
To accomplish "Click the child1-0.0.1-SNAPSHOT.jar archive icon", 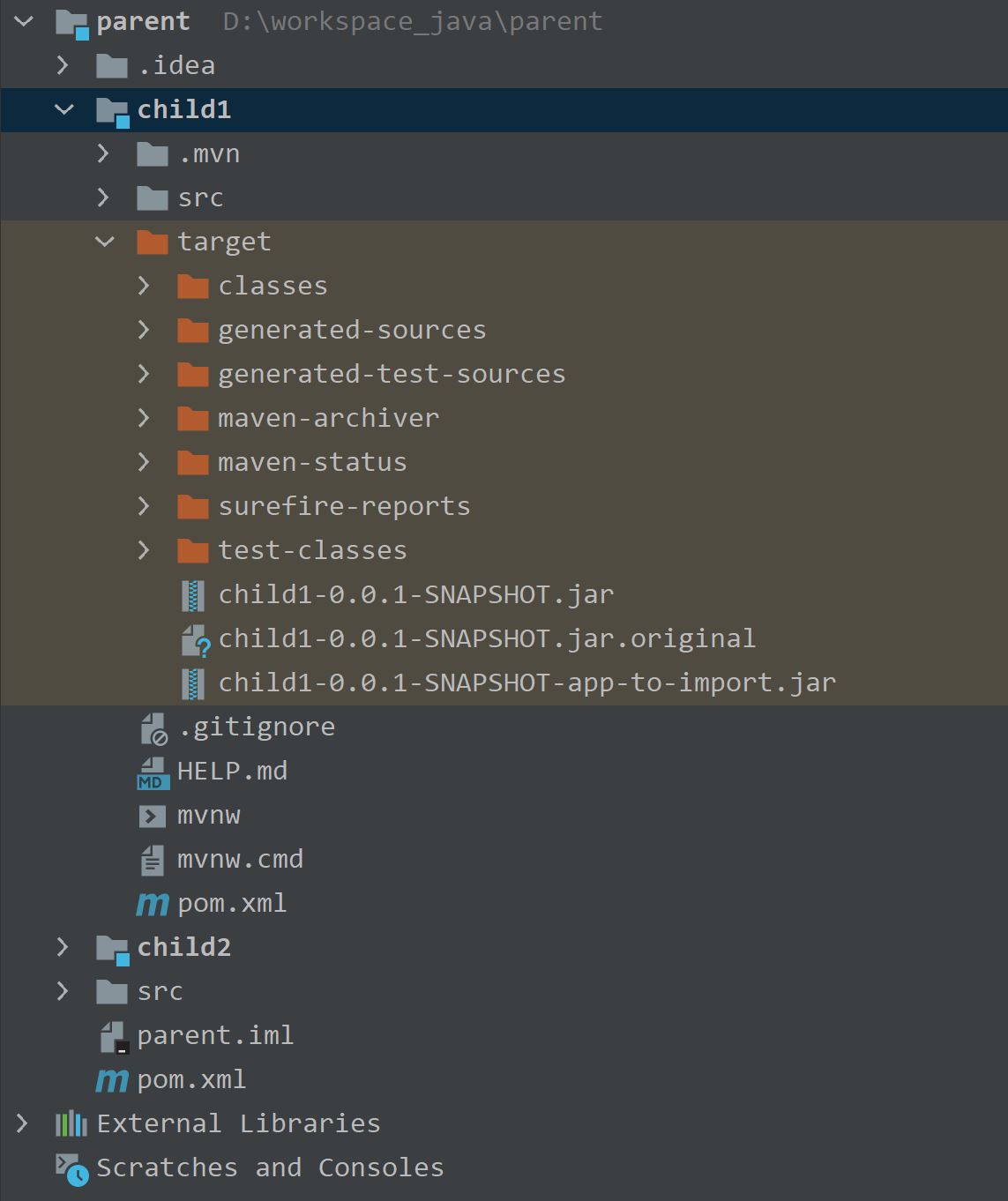I will coord(192,595).
